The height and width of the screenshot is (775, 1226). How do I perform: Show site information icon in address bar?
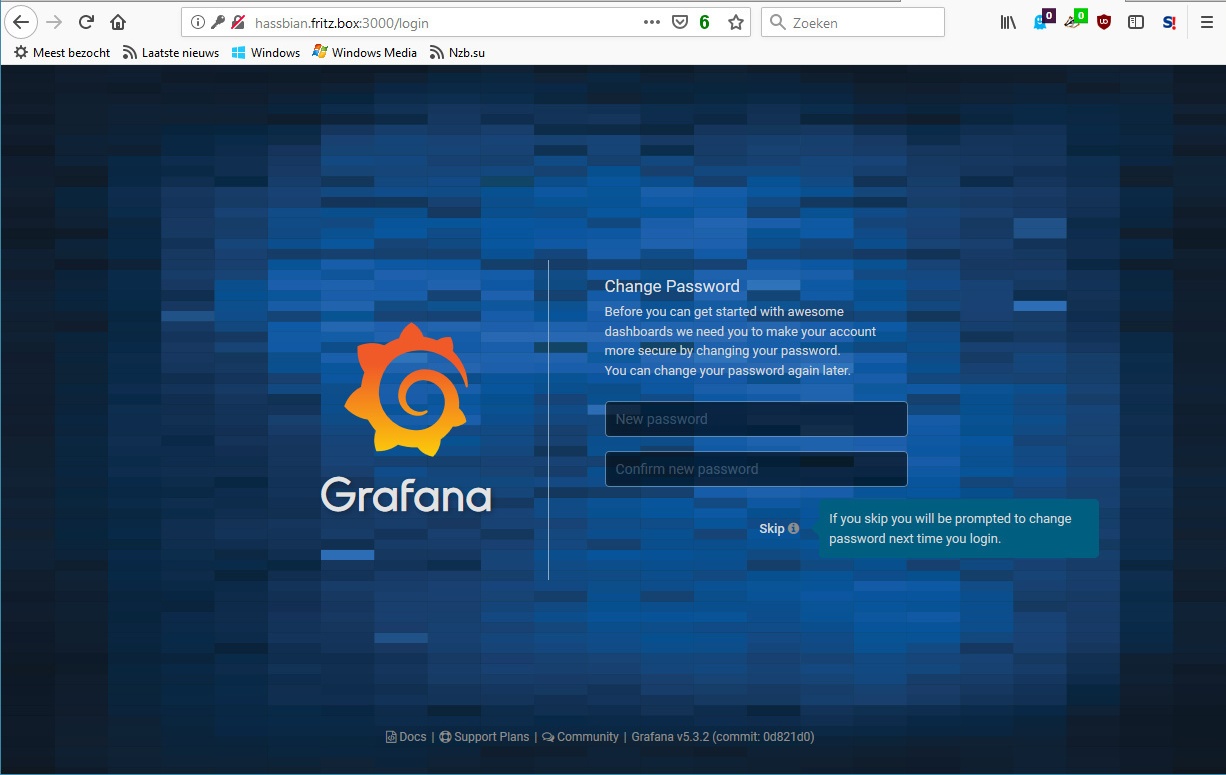198,22
